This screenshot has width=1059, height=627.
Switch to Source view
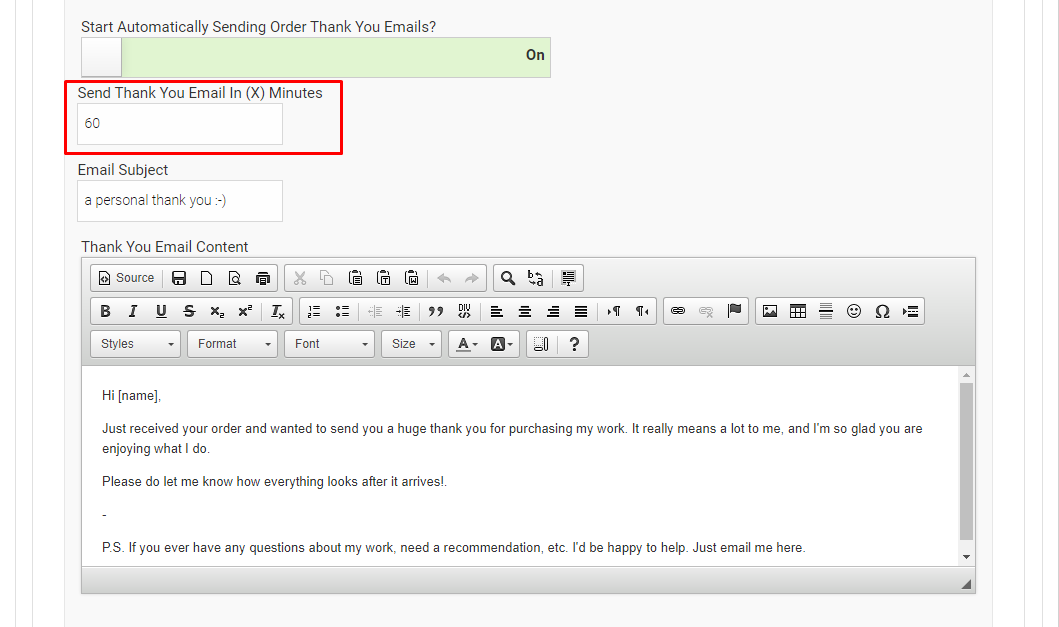125,278
